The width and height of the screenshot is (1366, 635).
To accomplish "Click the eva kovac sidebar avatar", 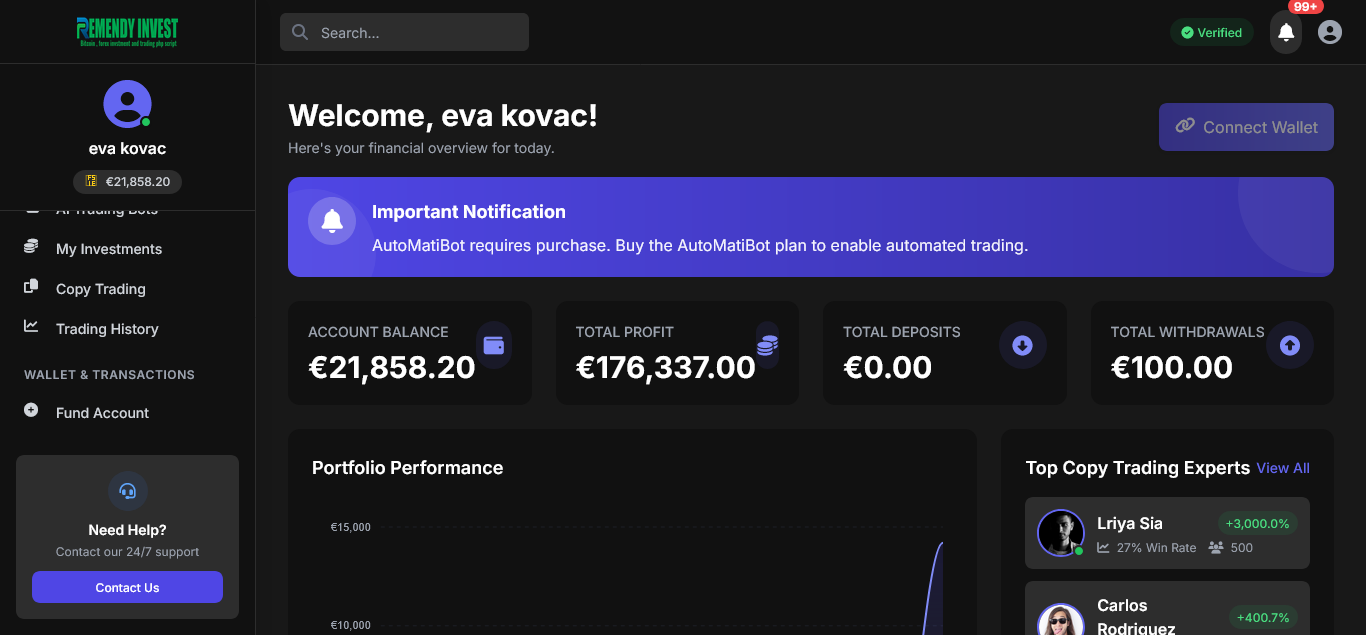I will [127, 104].
